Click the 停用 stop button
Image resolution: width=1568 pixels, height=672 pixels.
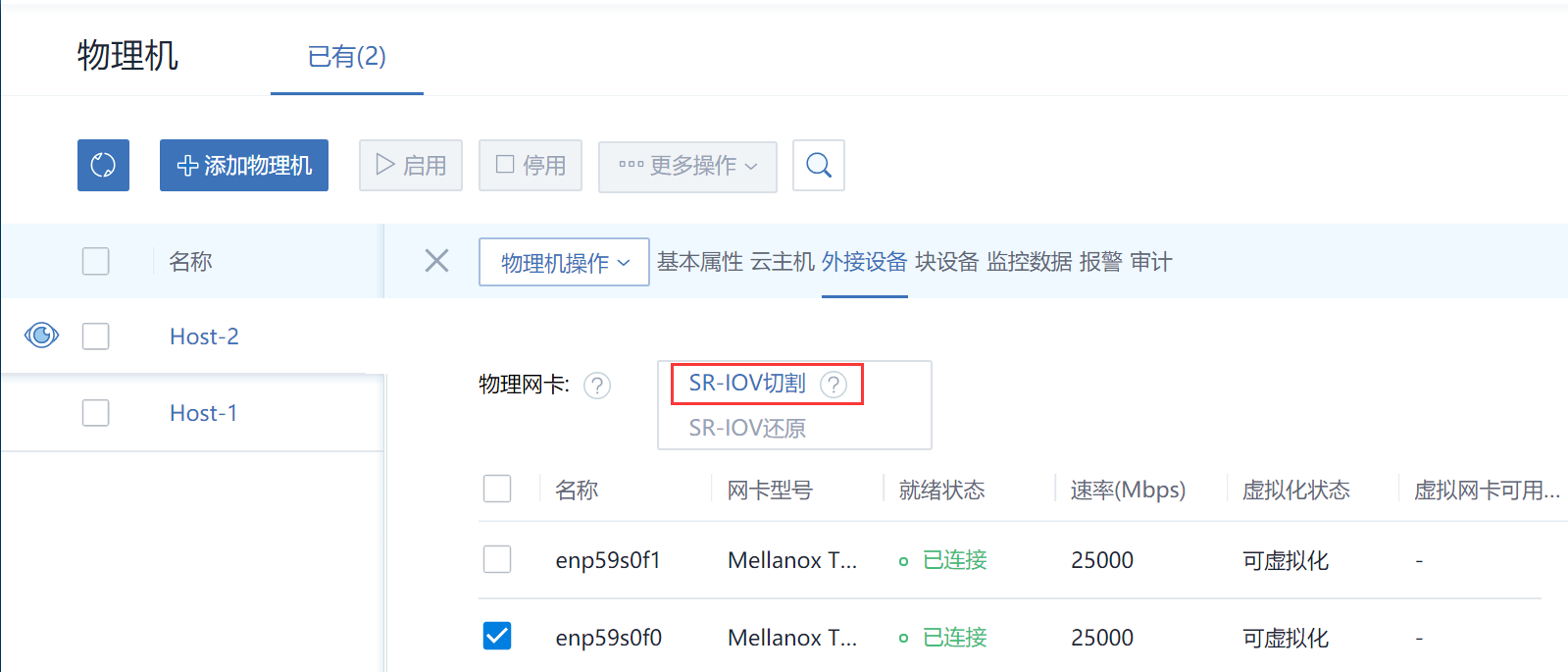coord(530,165)
